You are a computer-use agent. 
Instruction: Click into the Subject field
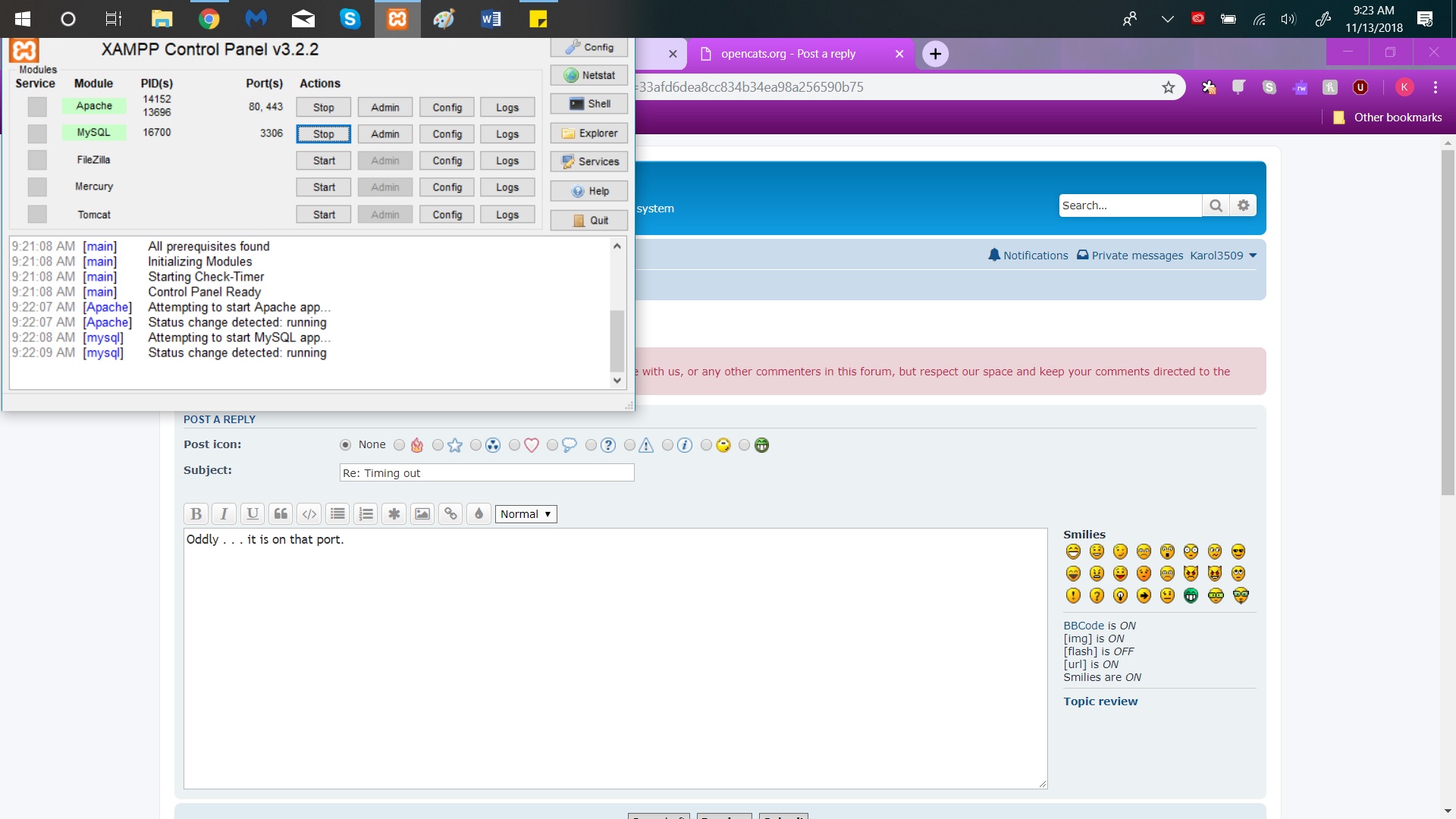pos(487,473)
